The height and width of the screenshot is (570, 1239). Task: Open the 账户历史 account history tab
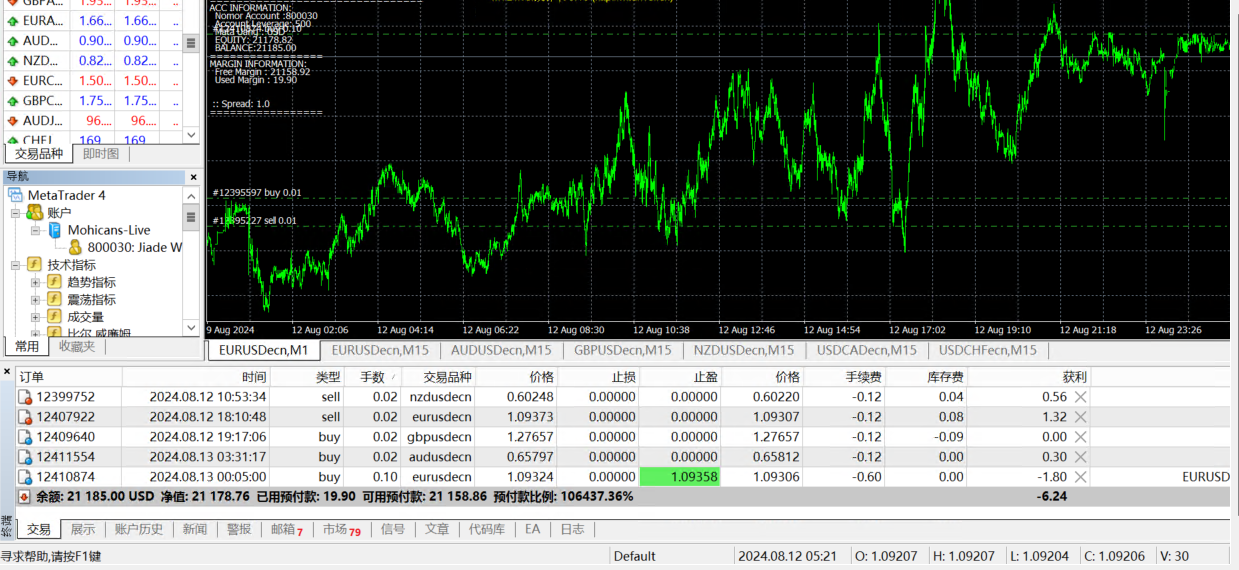tap(139, 529)
